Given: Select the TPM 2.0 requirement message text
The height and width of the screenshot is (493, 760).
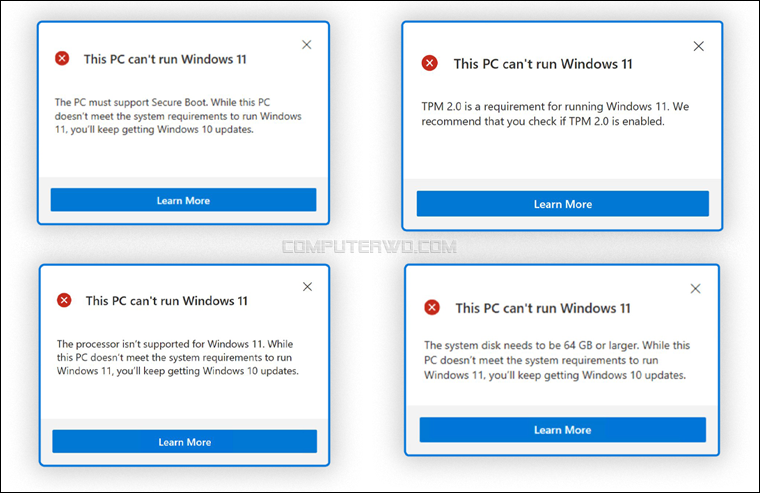Looking at the screenshot, I should tap(555, 114).
